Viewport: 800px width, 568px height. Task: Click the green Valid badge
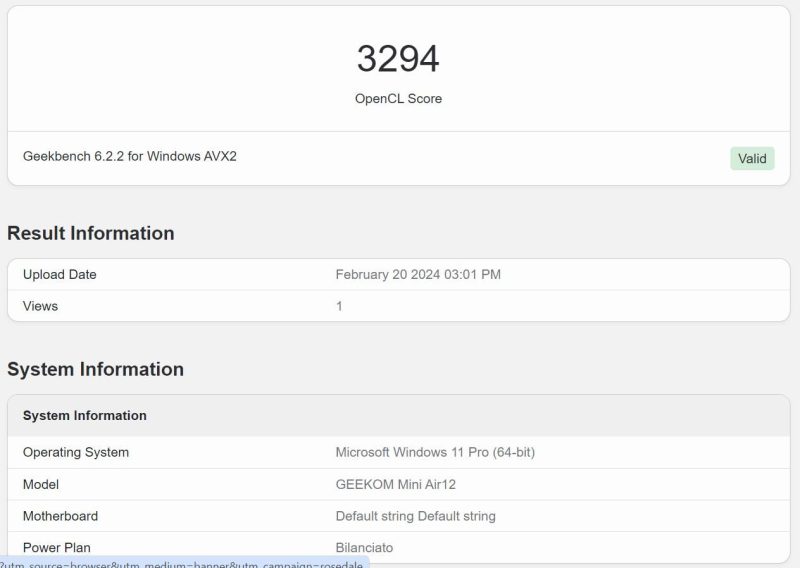tap(752, 158)
